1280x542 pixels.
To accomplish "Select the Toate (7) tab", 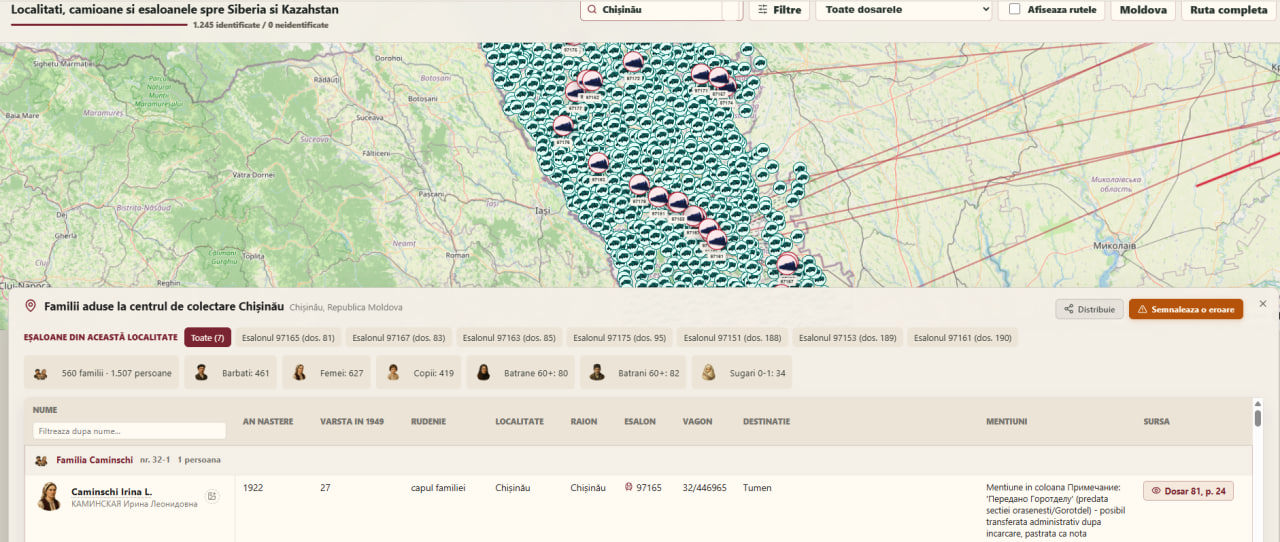I will pyautogui.click(x=207, y=337).
